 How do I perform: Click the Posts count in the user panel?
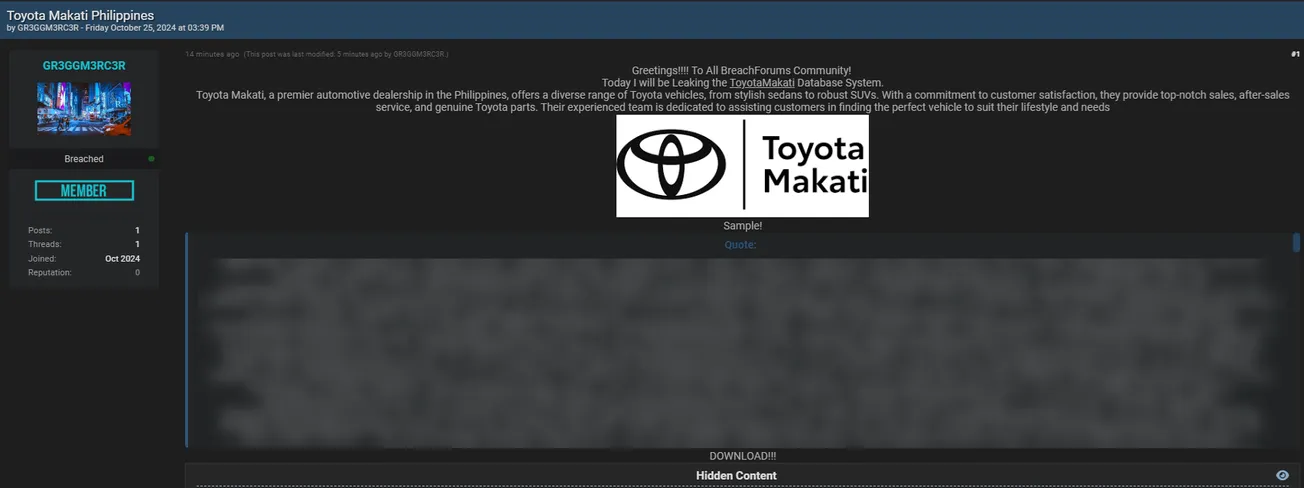tap(137, 230)
